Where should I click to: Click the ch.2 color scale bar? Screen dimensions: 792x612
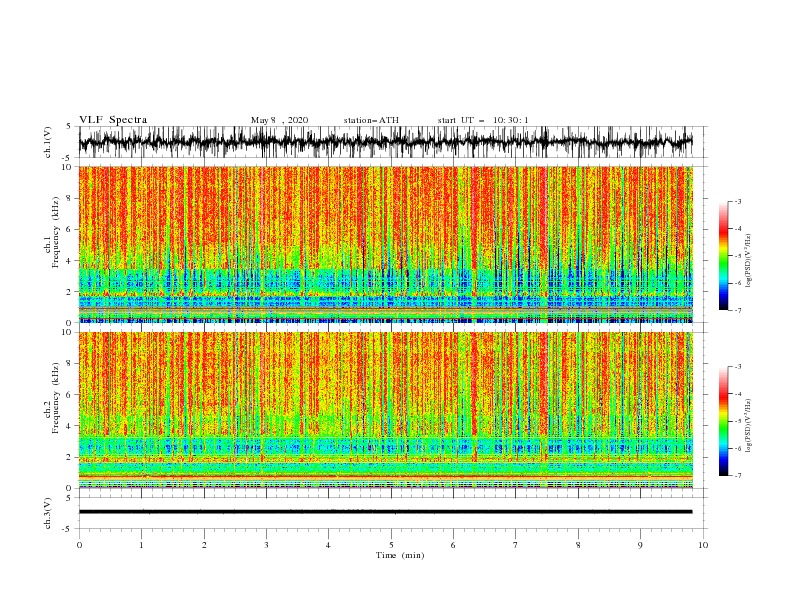click(x=723, y=421)
